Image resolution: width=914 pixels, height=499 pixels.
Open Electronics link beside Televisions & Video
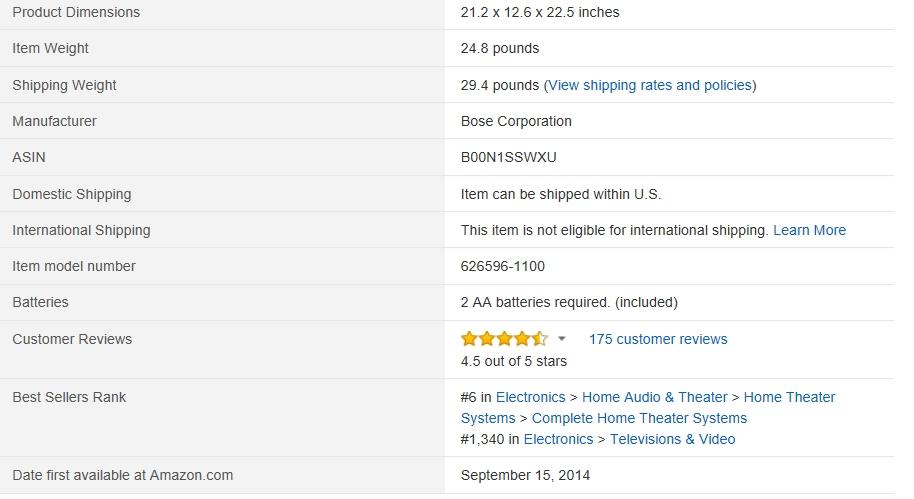click(558, 439)
